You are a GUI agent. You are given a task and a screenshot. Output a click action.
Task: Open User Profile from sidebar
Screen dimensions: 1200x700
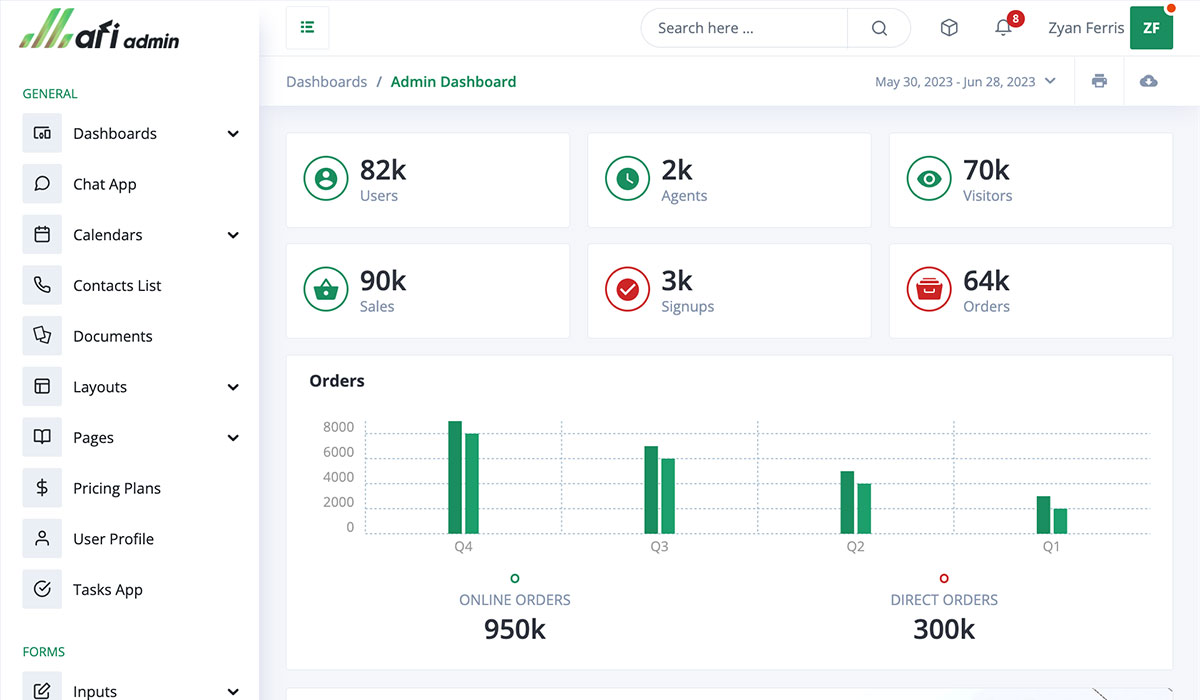point(113,539)
